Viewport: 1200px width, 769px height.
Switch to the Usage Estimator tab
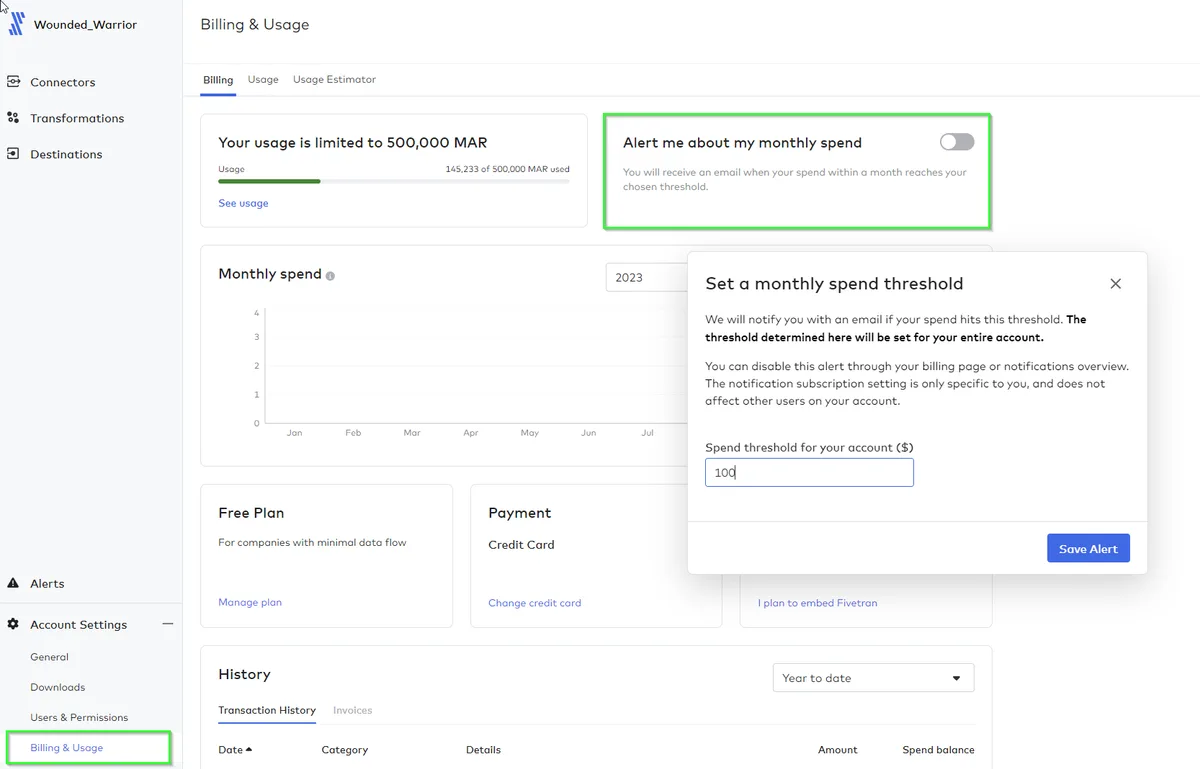[x=334, y=80]
